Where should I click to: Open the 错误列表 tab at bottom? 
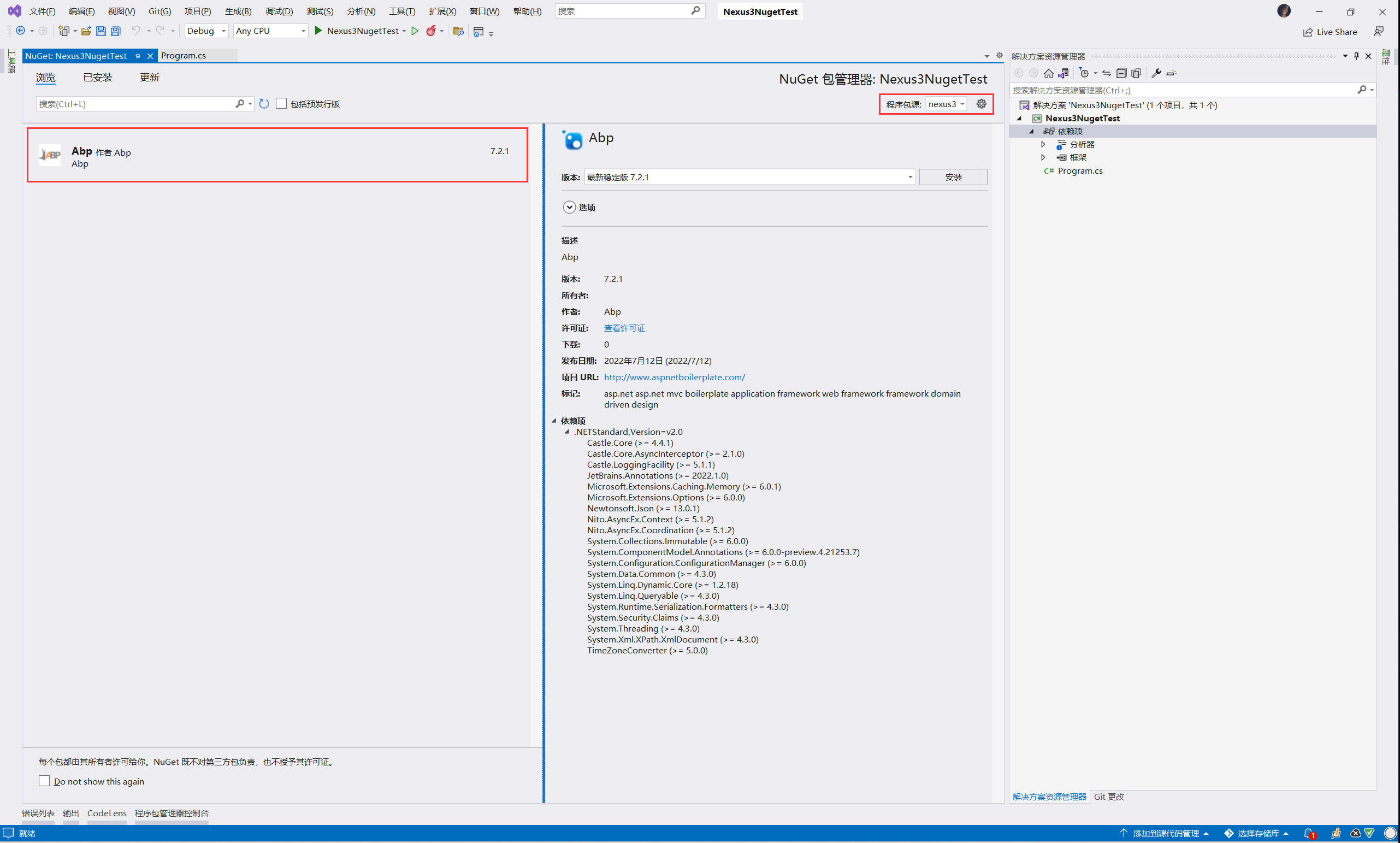click(x=38, y=813)
